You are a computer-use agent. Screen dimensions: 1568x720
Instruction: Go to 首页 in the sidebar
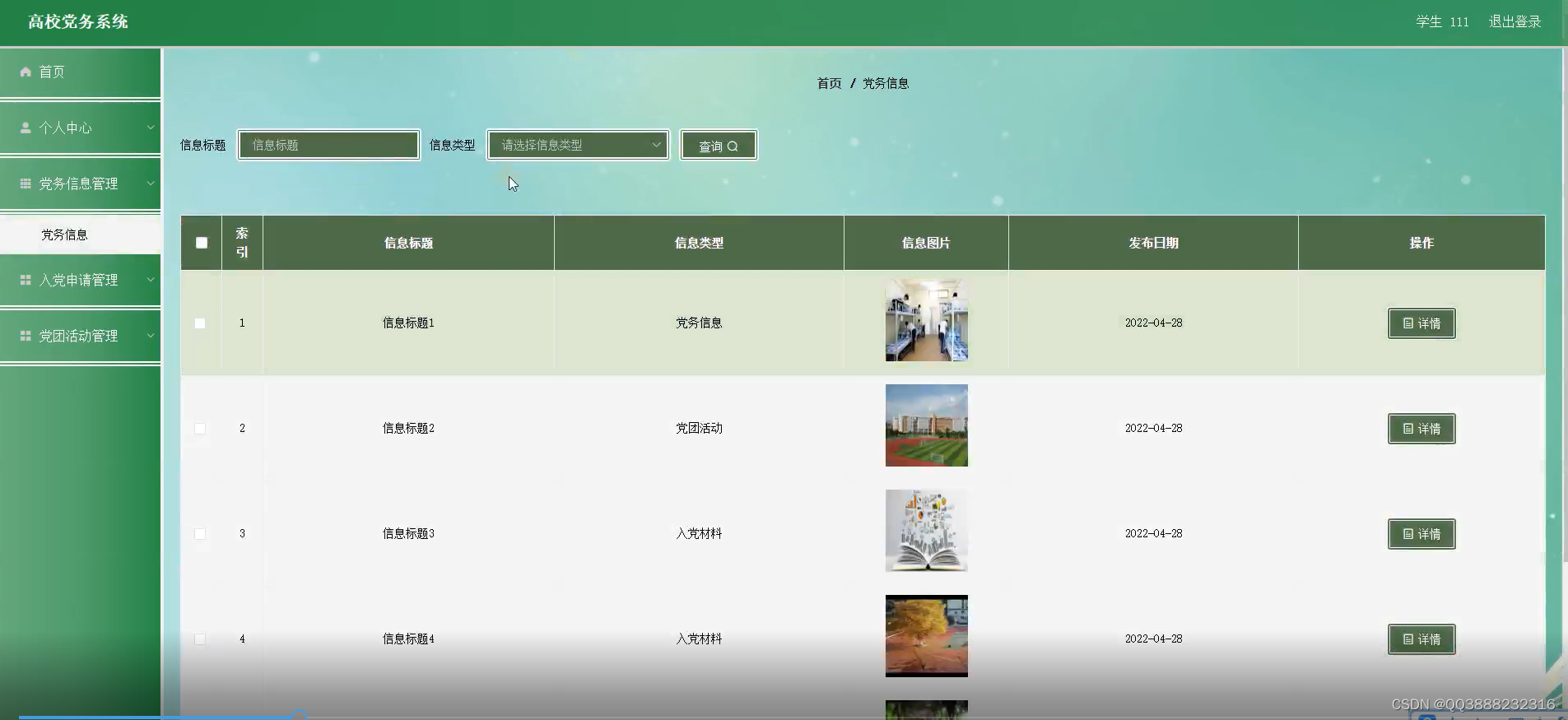tap(80, 72)
